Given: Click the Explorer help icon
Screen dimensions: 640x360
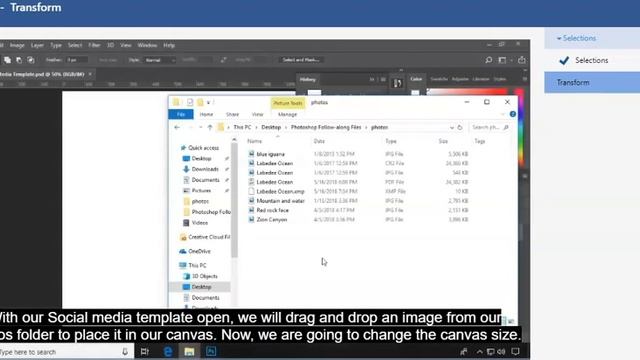Looking at the screenshot, I should tap(513, 114).
